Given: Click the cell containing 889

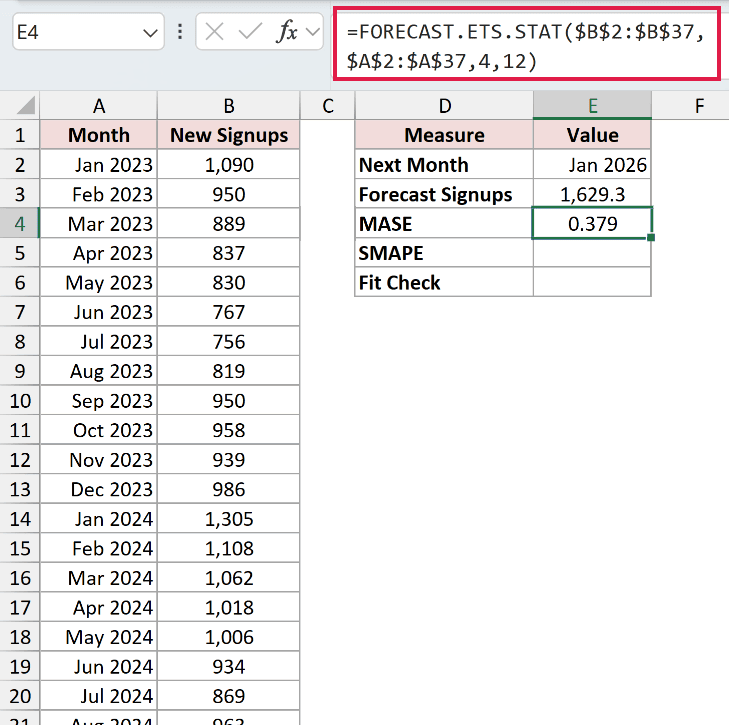Looking at the screenshot, I should coord(229,224).
